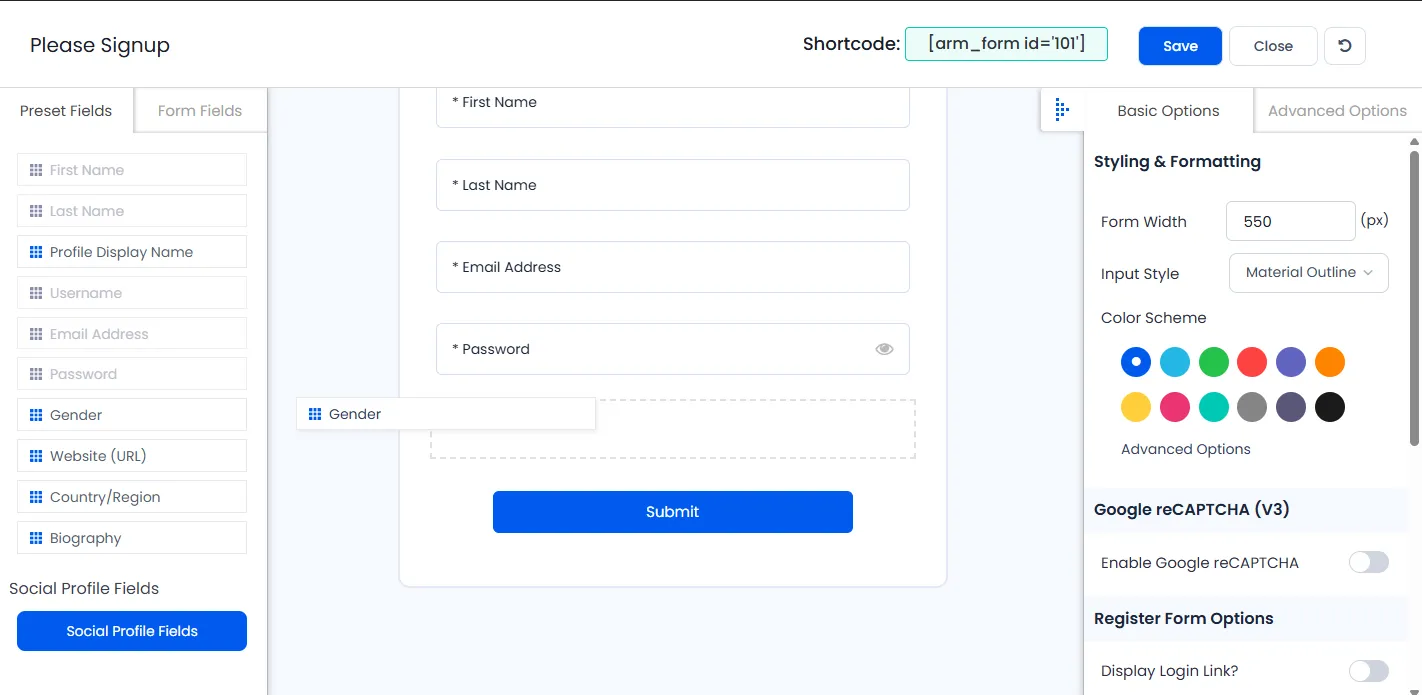The width and height of the screenshot is (1422, 695).
Task: Open the Advanced Options tab
Action: (1337, 110)
